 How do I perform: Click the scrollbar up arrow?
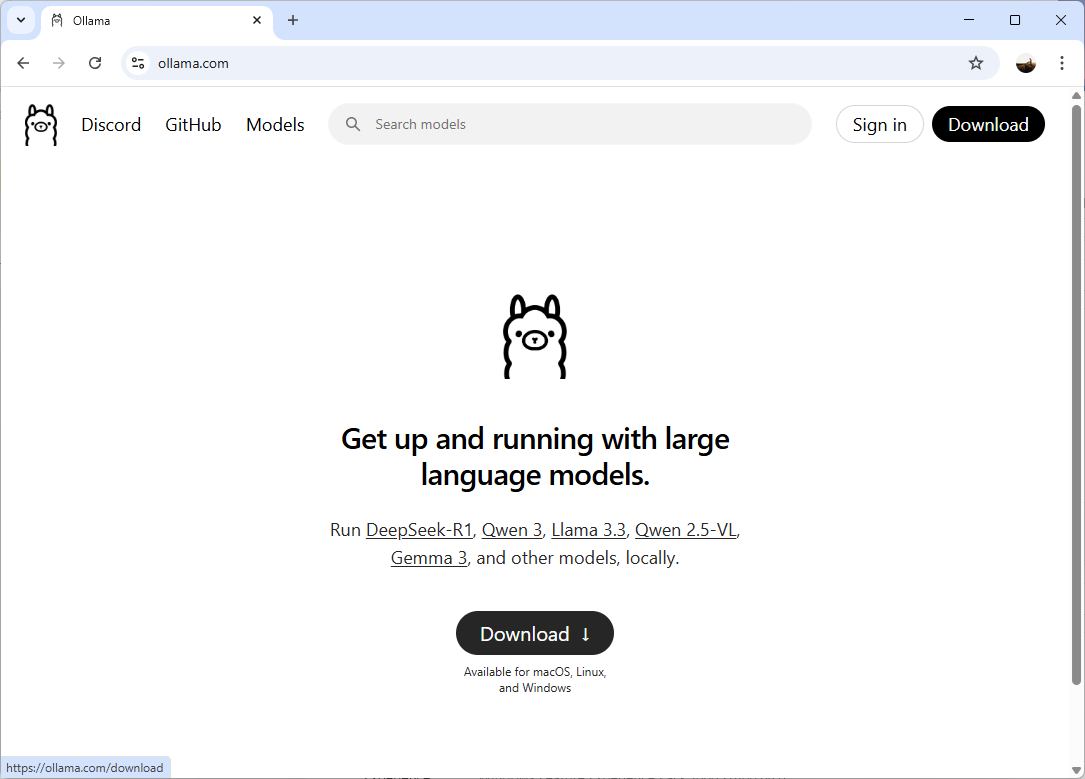[1076, 95]
